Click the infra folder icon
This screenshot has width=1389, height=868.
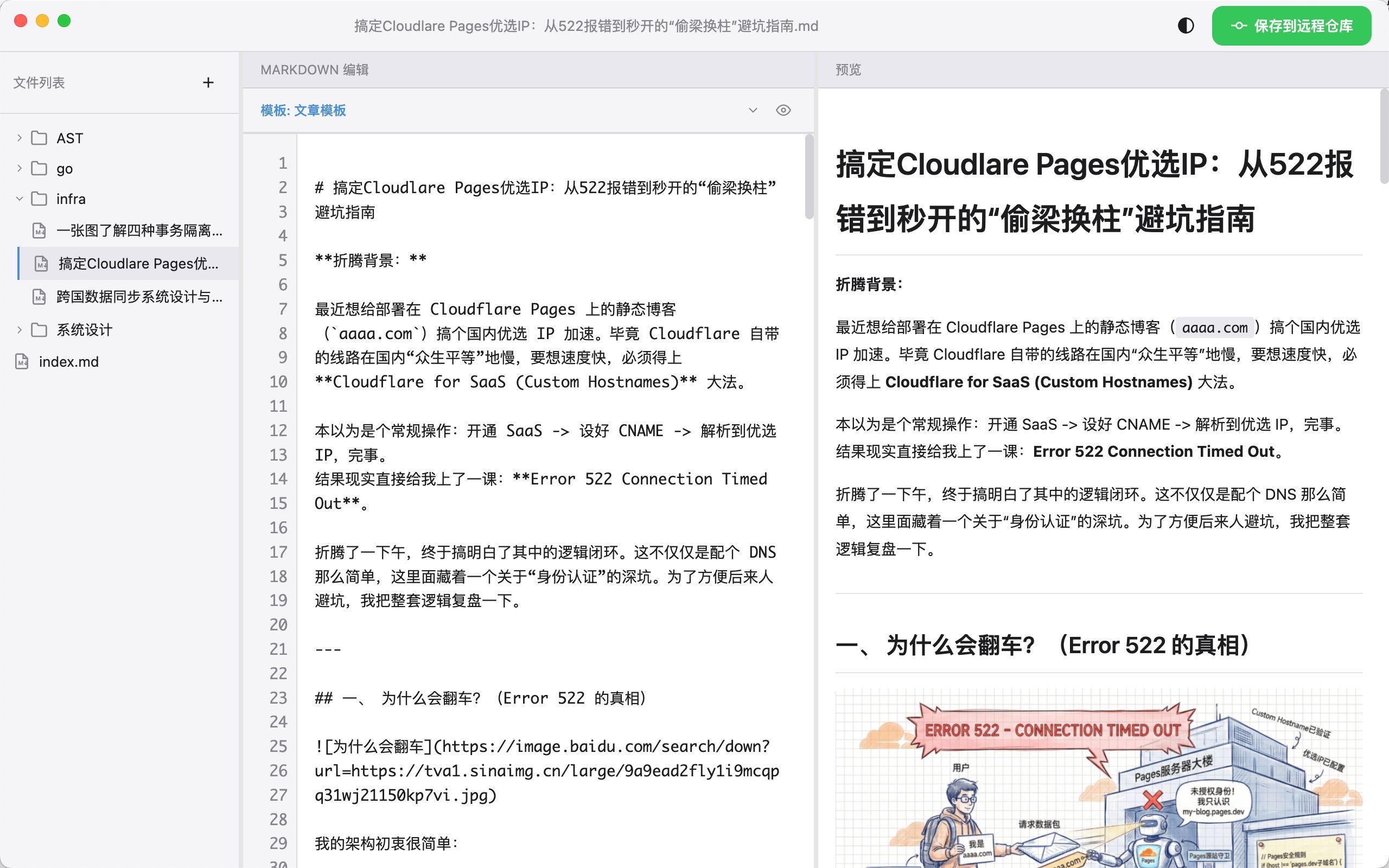39,199
